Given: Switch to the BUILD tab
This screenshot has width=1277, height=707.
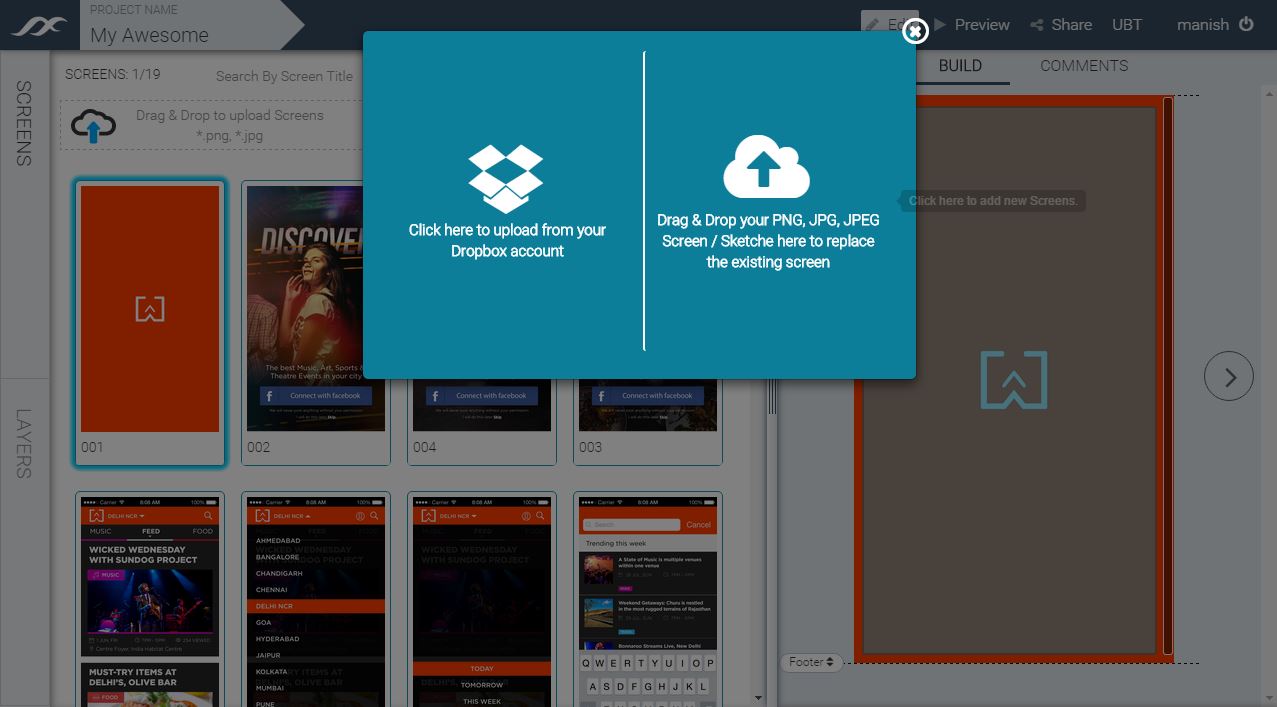Looking at the screenshot, I should (x=960, y=66).
